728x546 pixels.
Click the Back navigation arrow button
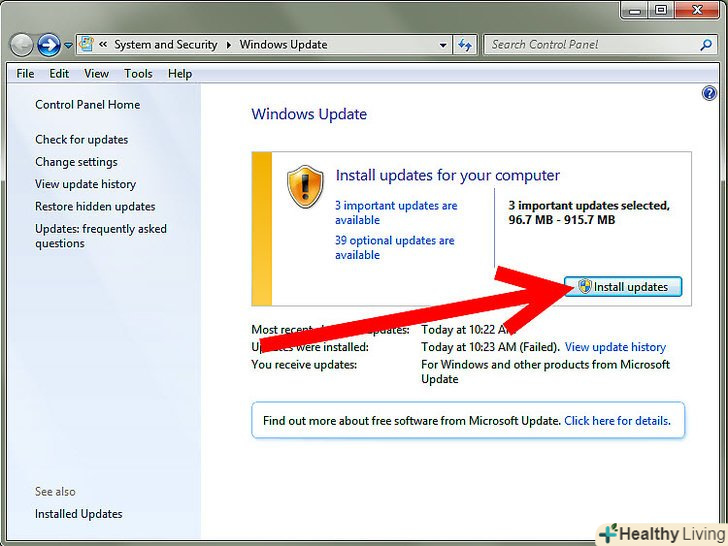click(x=21, y=45)
